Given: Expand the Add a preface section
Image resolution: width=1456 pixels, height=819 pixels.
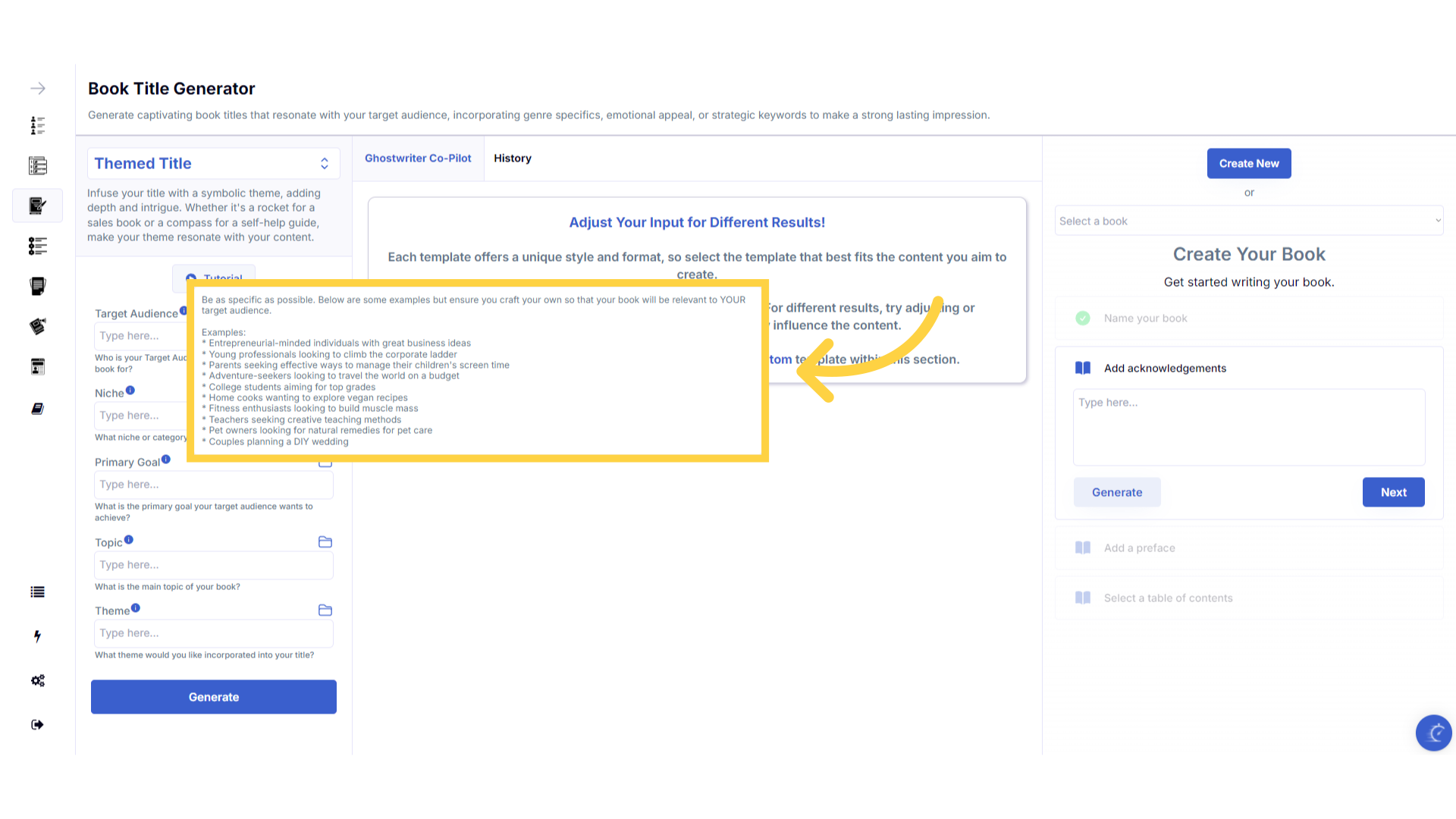Looking at the screenshot, I should point(1139,548).
